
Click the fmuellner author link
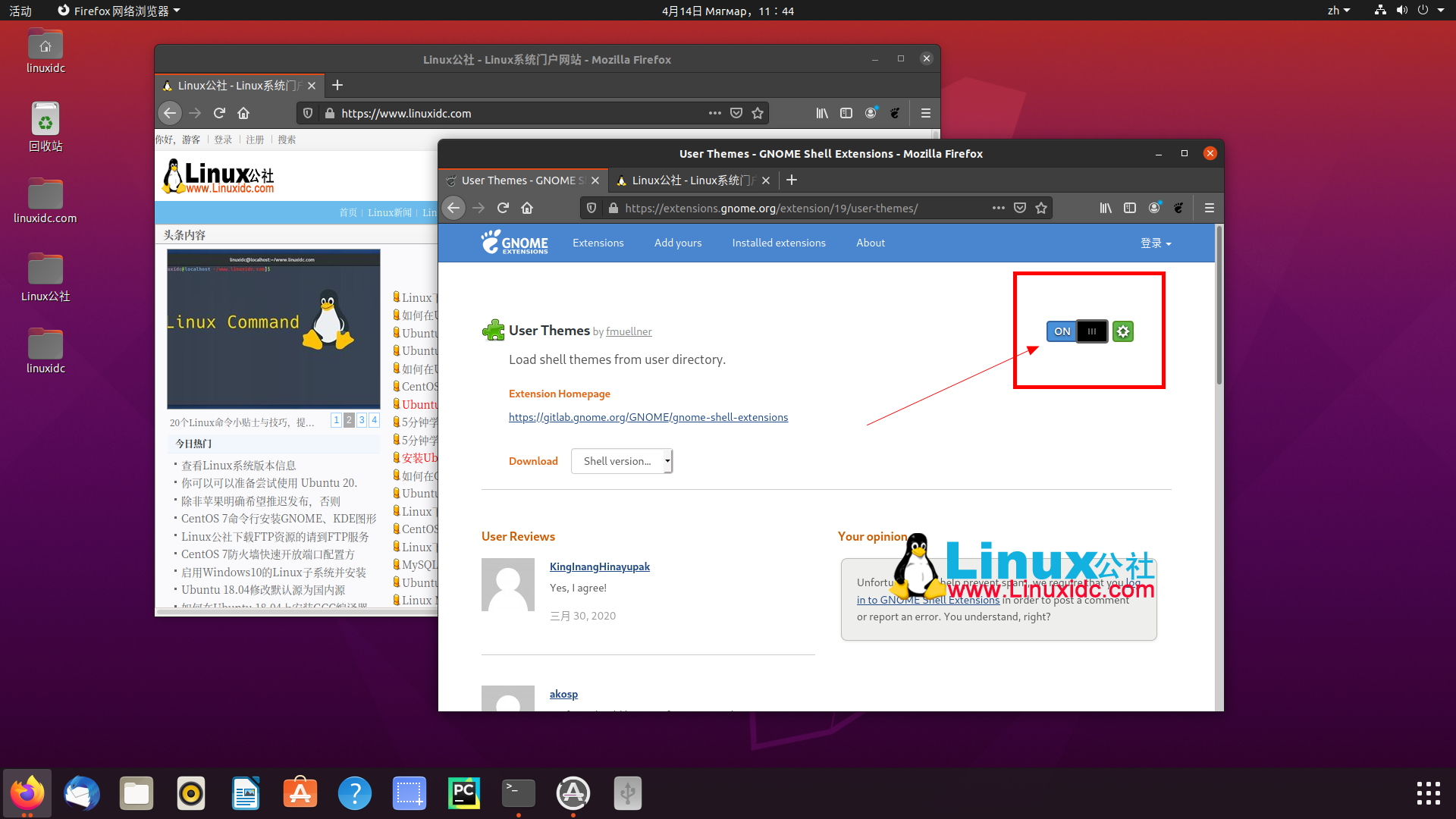pos(629,331)
